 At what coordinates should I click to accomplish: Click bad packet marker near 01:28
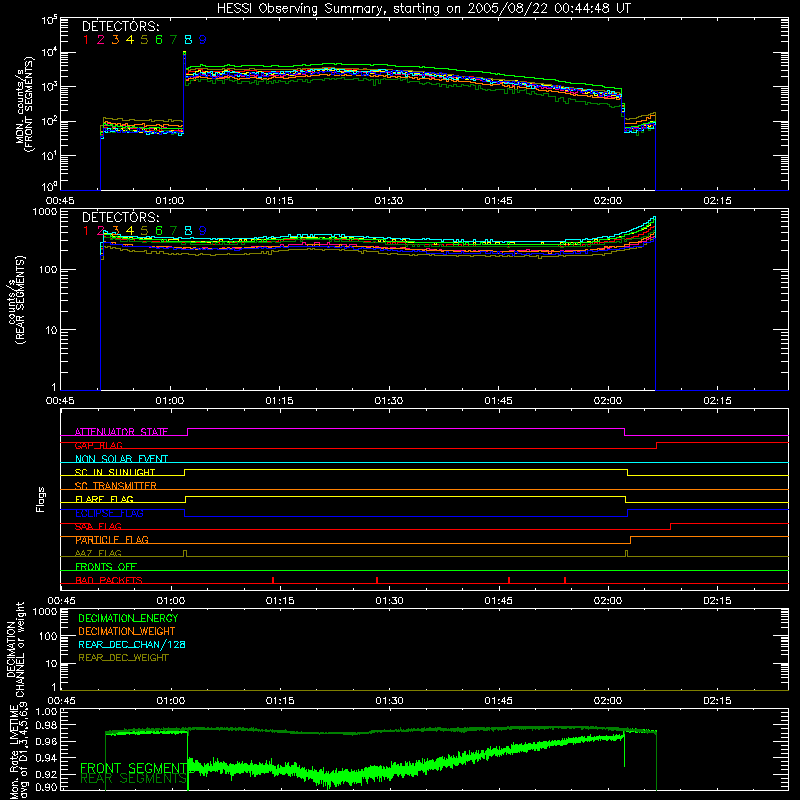click(377, 580)
